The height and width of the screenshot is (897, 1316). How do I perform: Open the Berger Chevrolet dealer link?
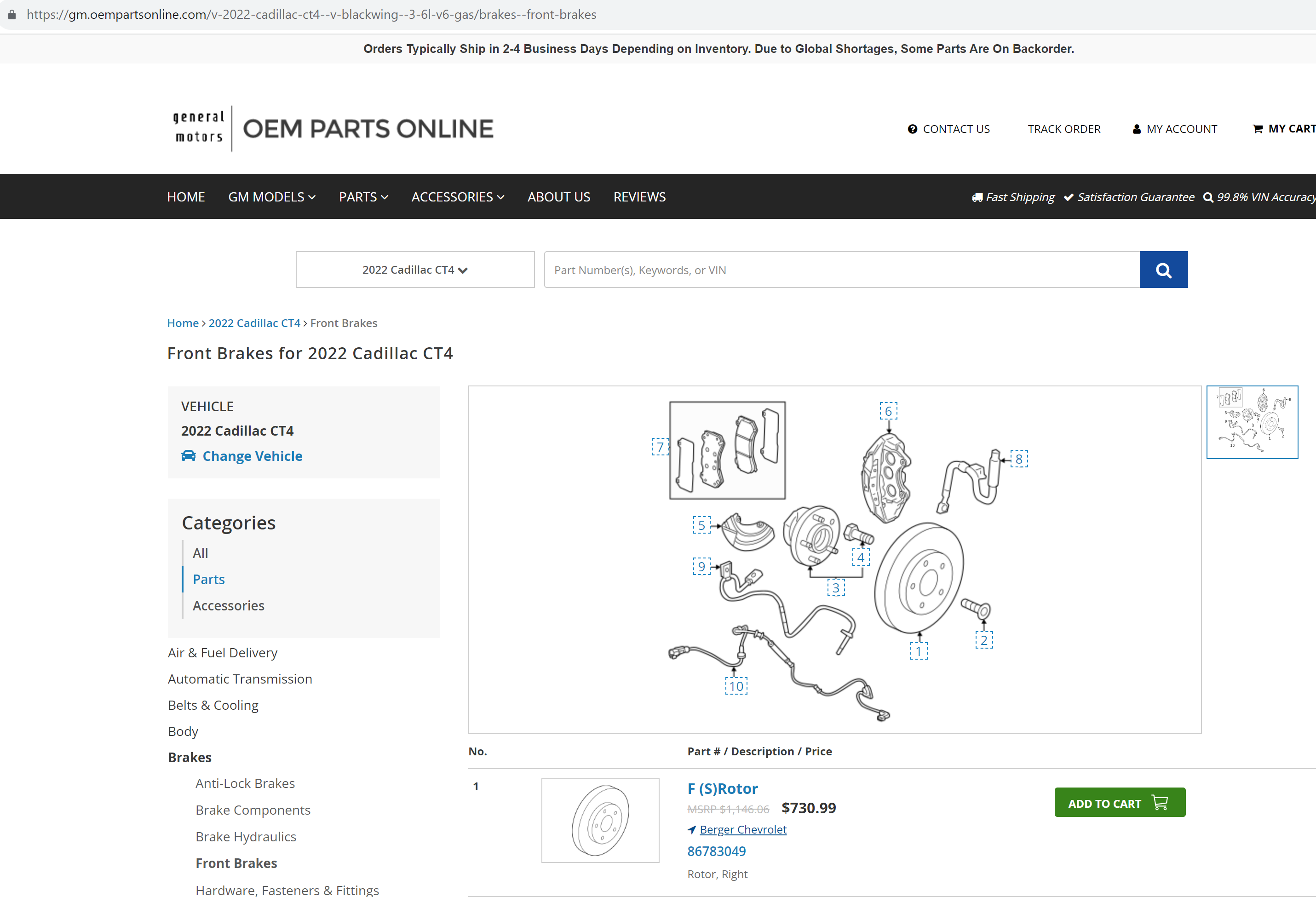pos(743,830)
